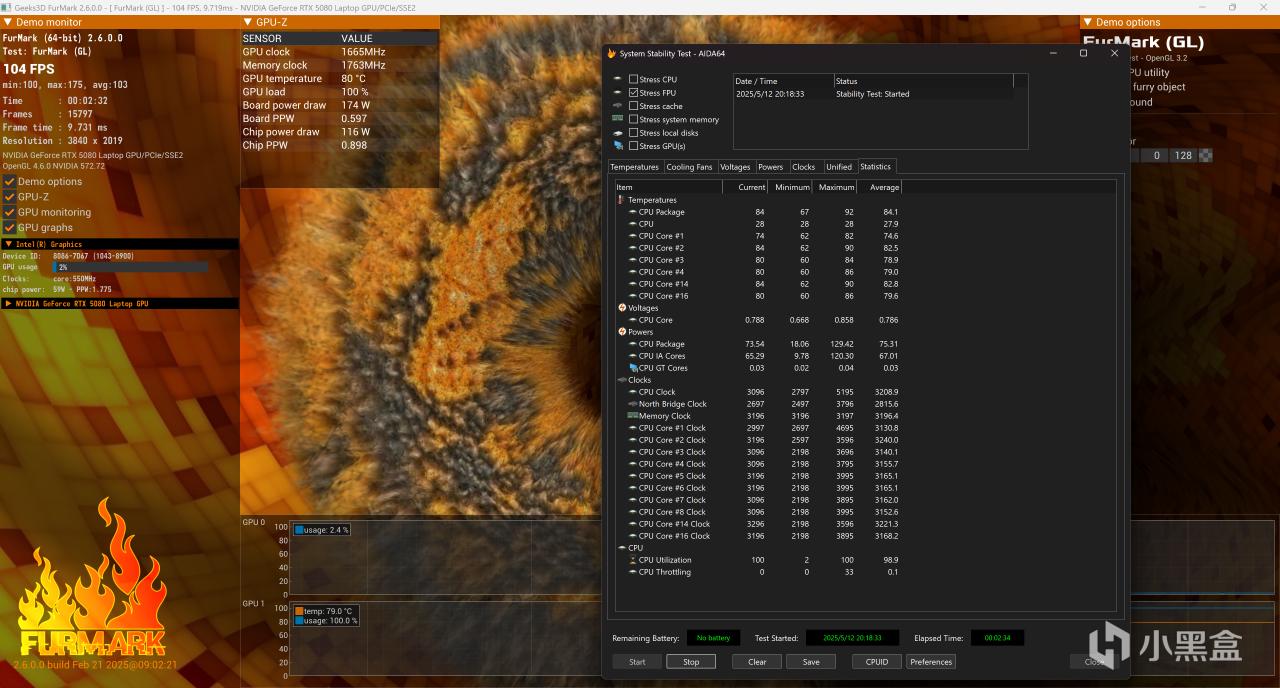The image size is (1280, 688).
Task: Enable the Stress CPU checkbox
Action: pyautogui.click(x=633, y=79)
